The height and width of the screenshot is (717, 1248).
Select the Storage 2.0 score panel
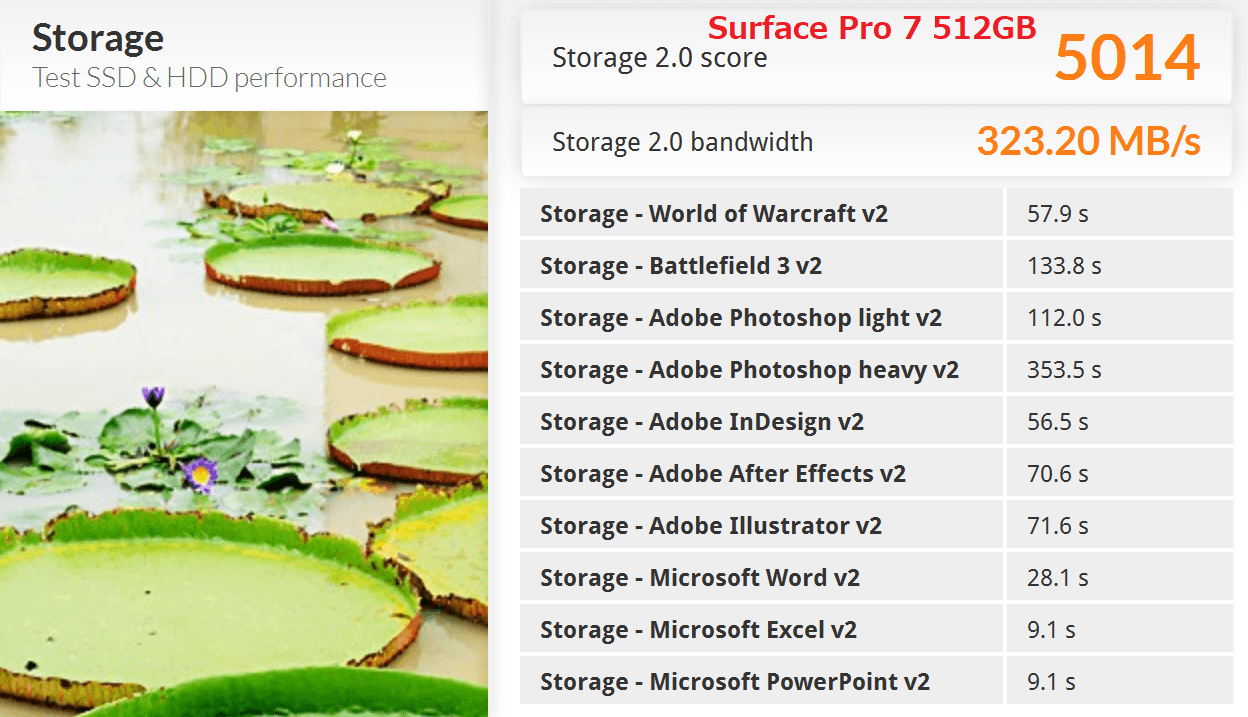click(877, 57)
